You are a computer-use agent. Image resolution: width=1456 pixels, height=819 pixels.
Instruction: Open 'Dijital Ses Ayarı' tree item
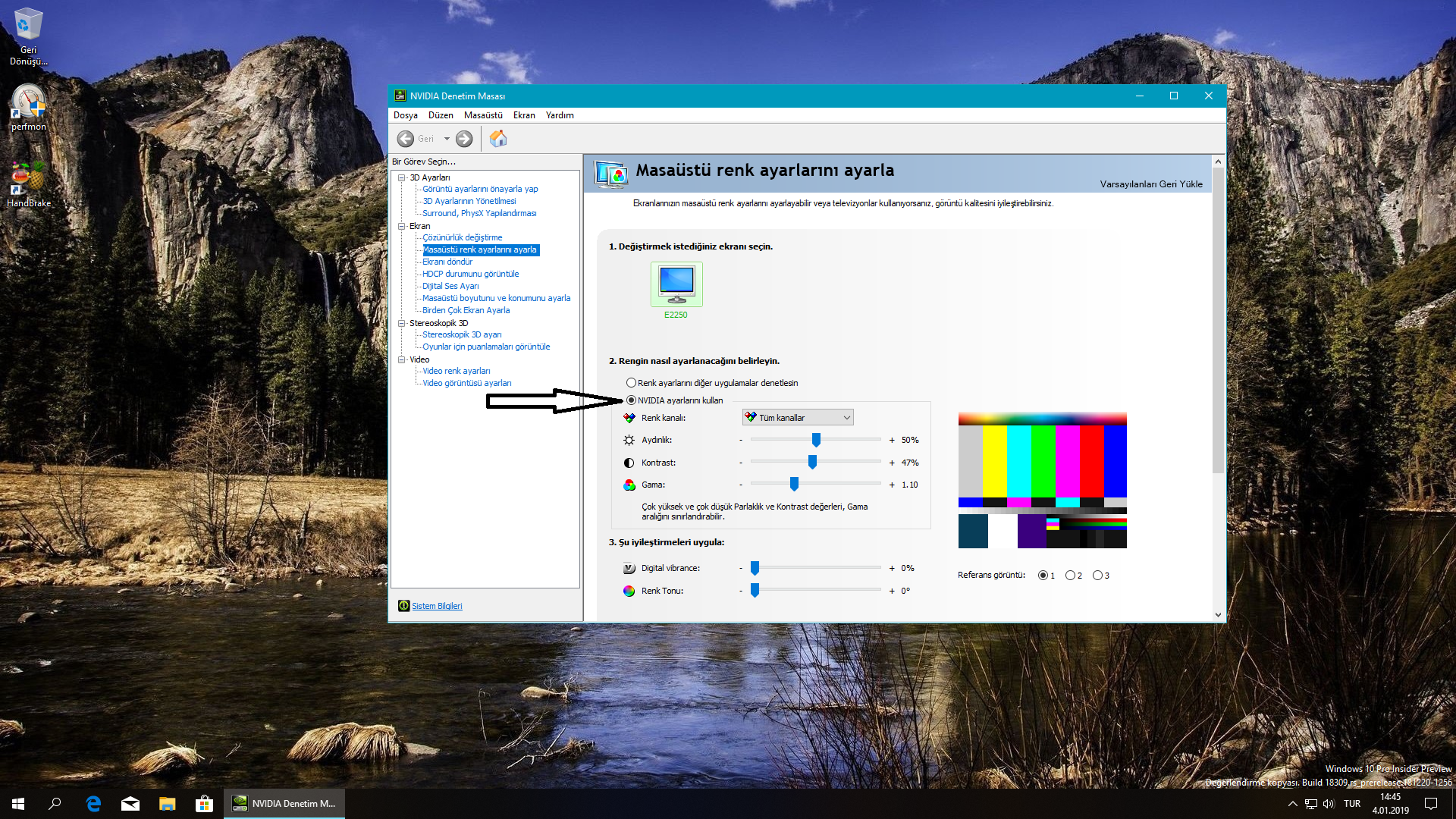[450, 286]
